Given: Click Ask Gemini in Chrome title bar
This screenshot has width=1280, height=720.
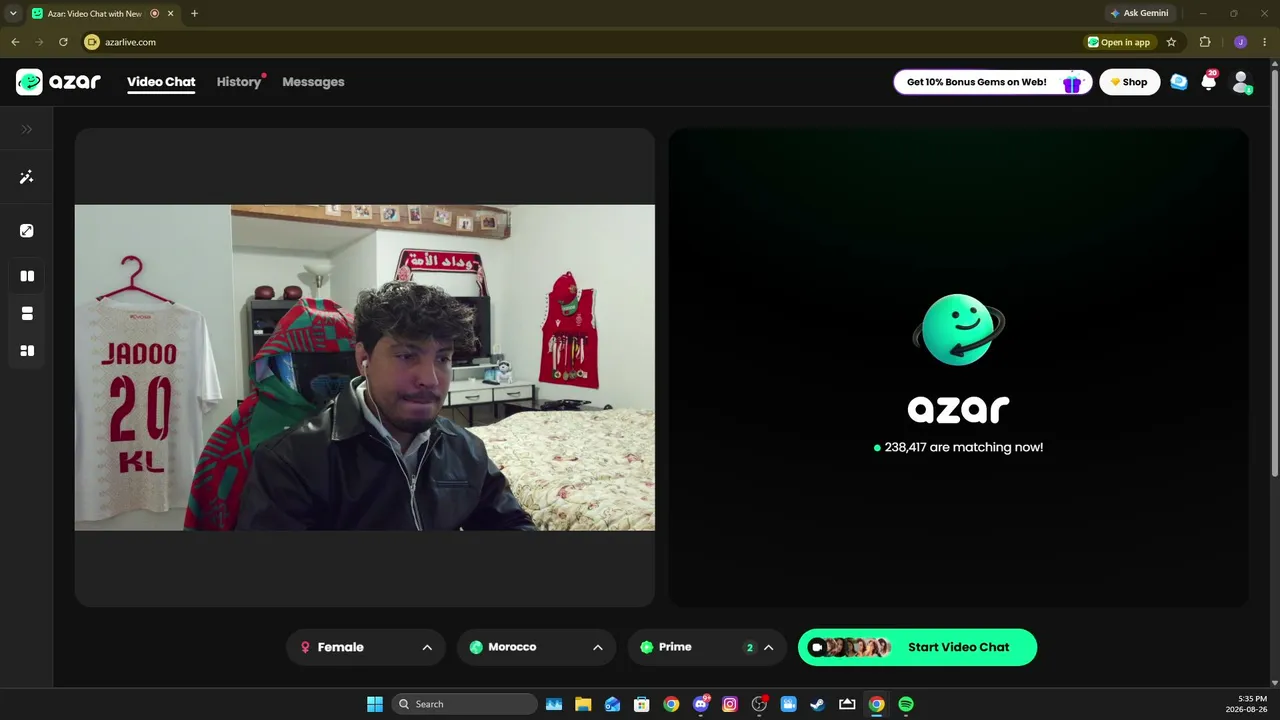Looking at the screenshot, I should (1139, 13).
